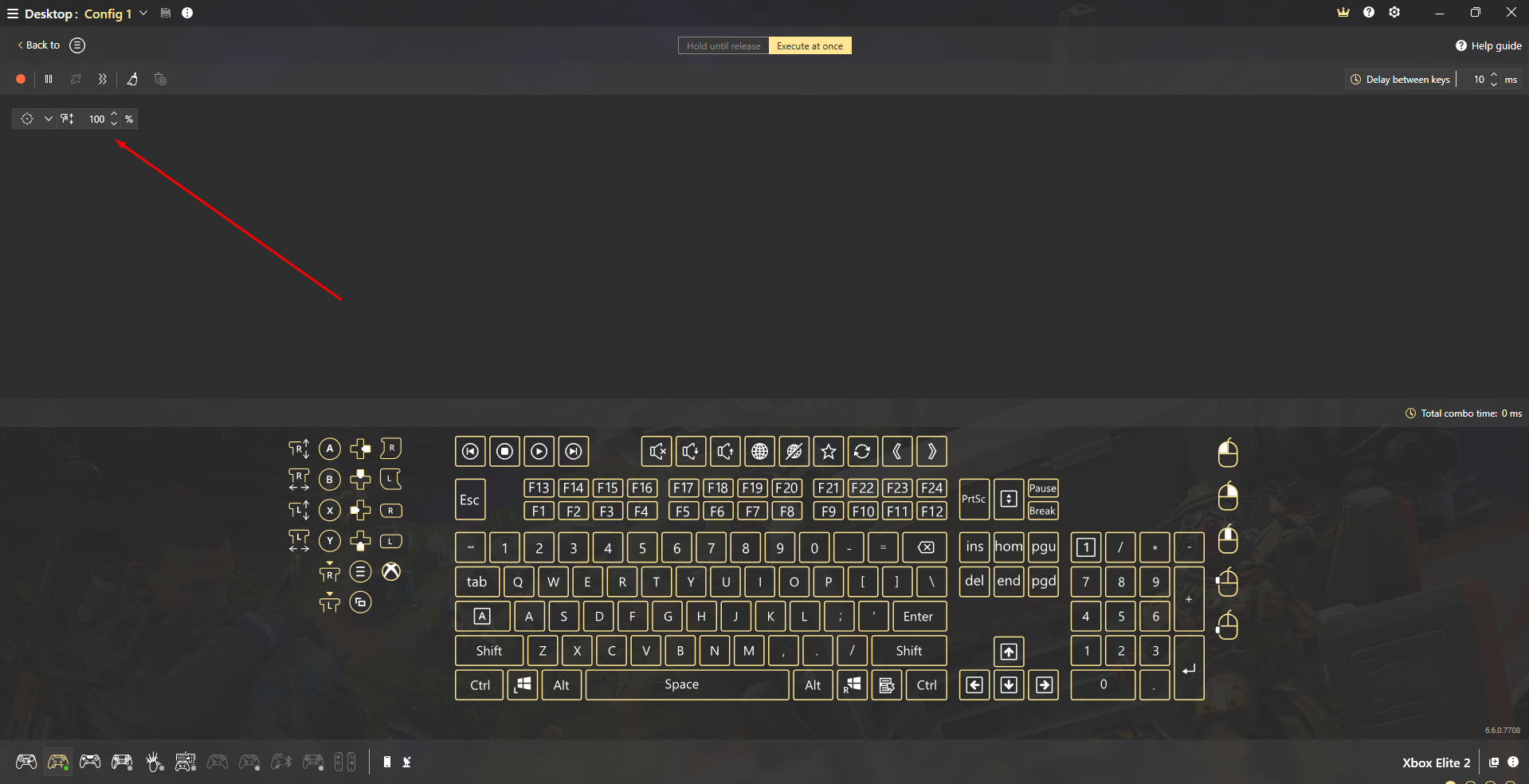Image resolution: width=1529 pixels, height=784 pixels.
Task: Add the browser refresh key
Action: (x=863, y=452)
